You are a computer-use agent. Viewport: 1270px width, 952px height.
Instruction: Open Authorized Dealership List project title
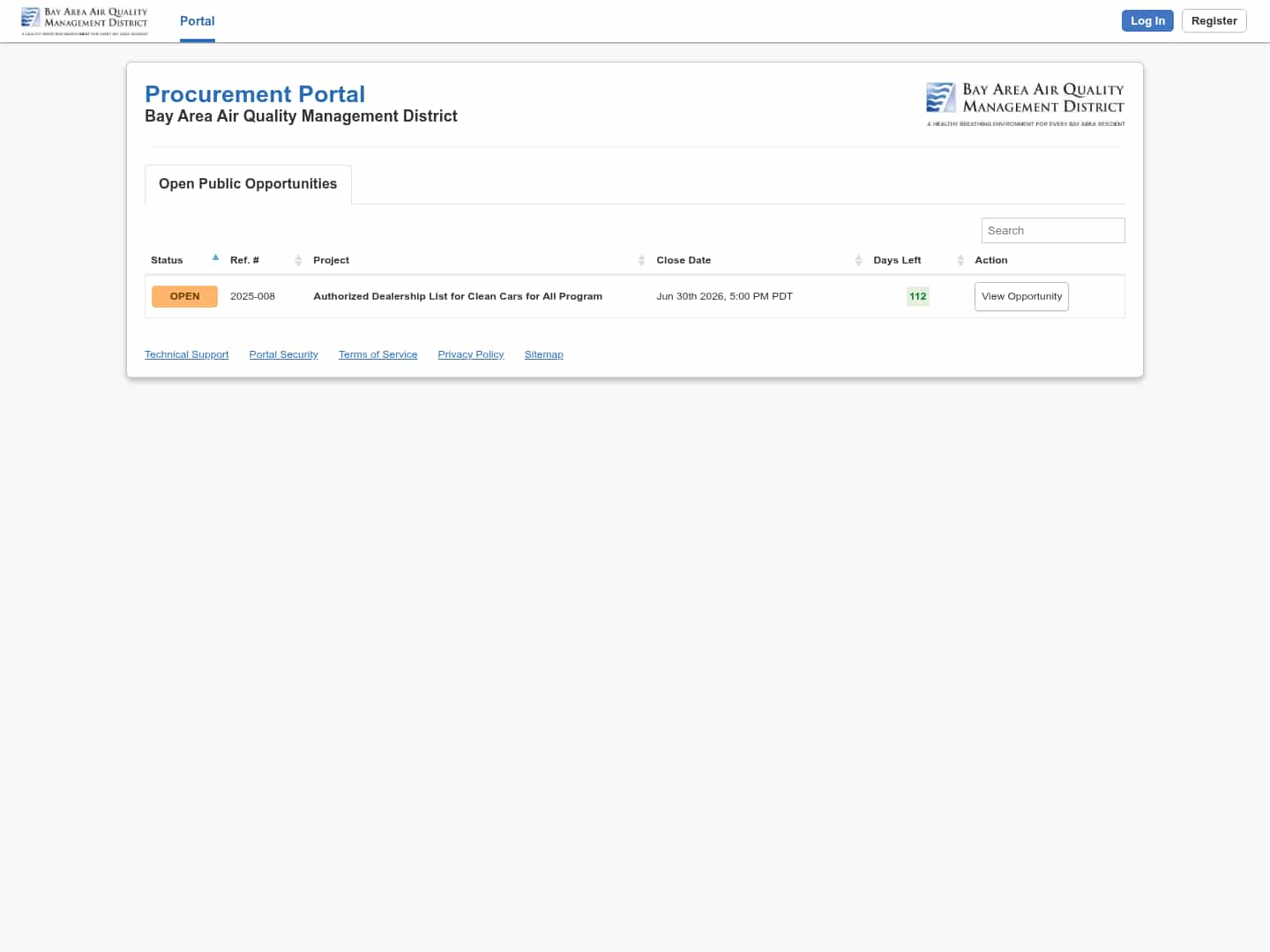pos(458,296)
